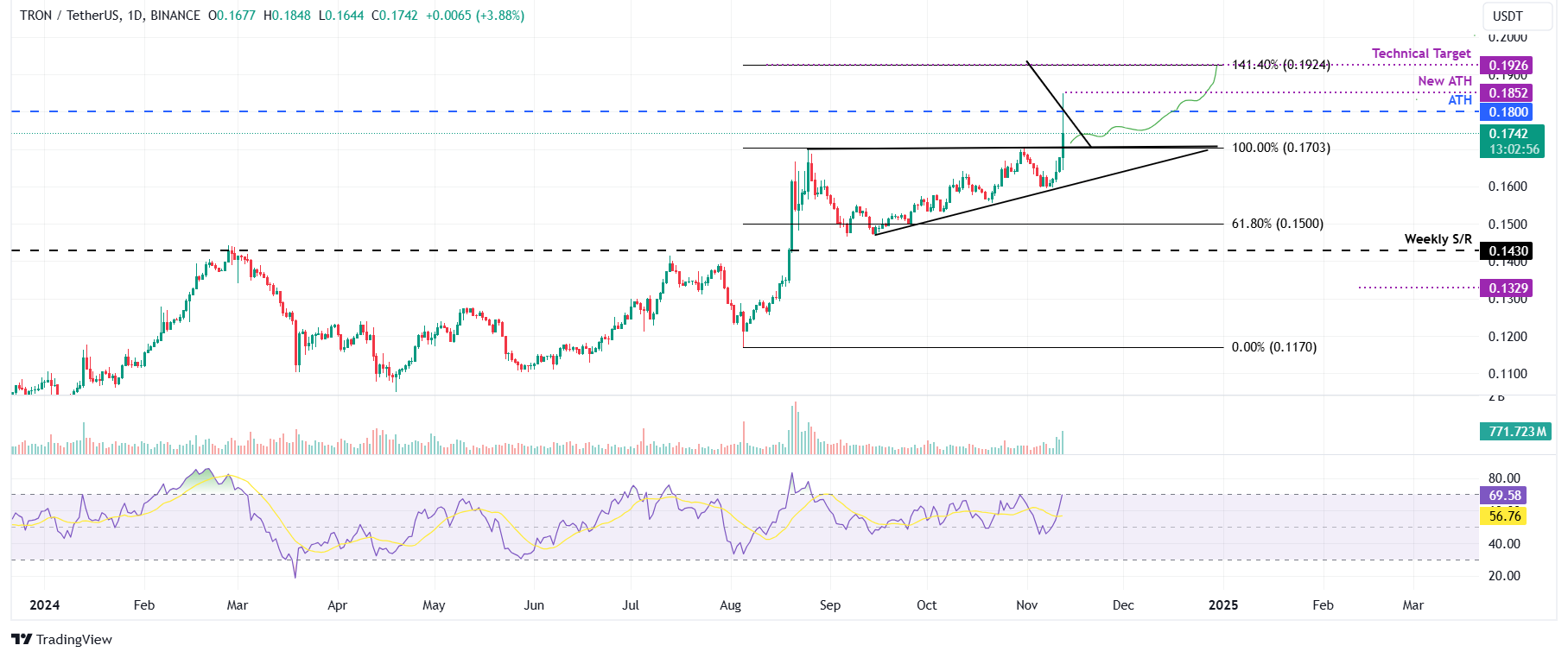This screenshot has width=1568, height=658.
Task: Click the Aug label on time axis
Action: click(731, 605)
